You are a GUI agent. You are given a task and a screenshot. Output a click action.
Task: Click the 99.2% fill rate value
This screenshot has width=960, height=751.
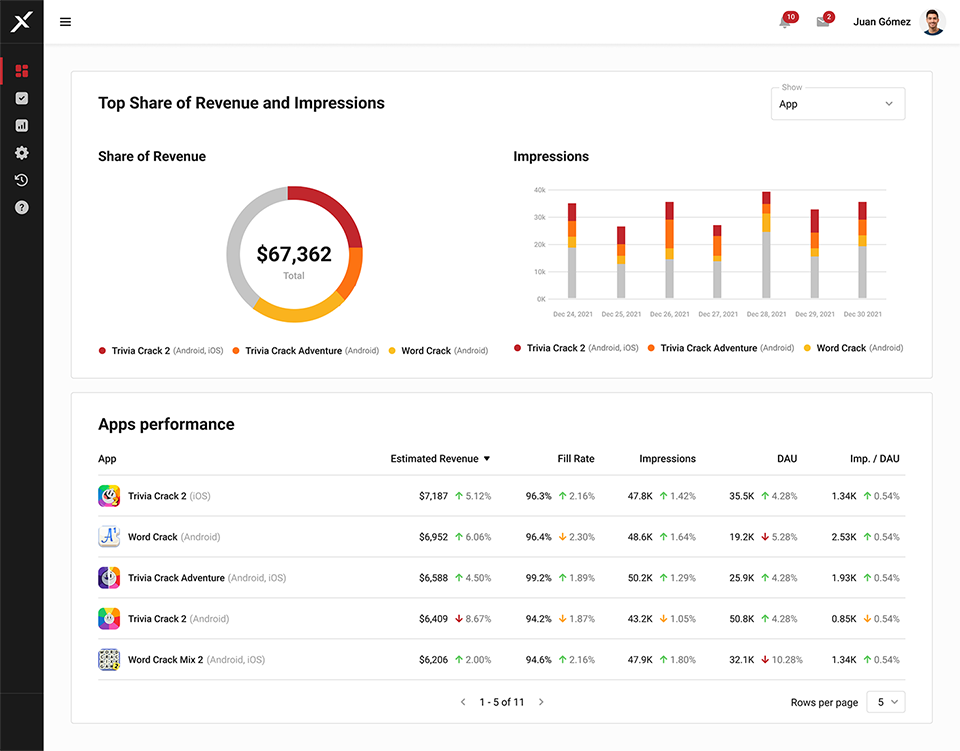coord(538,578)
